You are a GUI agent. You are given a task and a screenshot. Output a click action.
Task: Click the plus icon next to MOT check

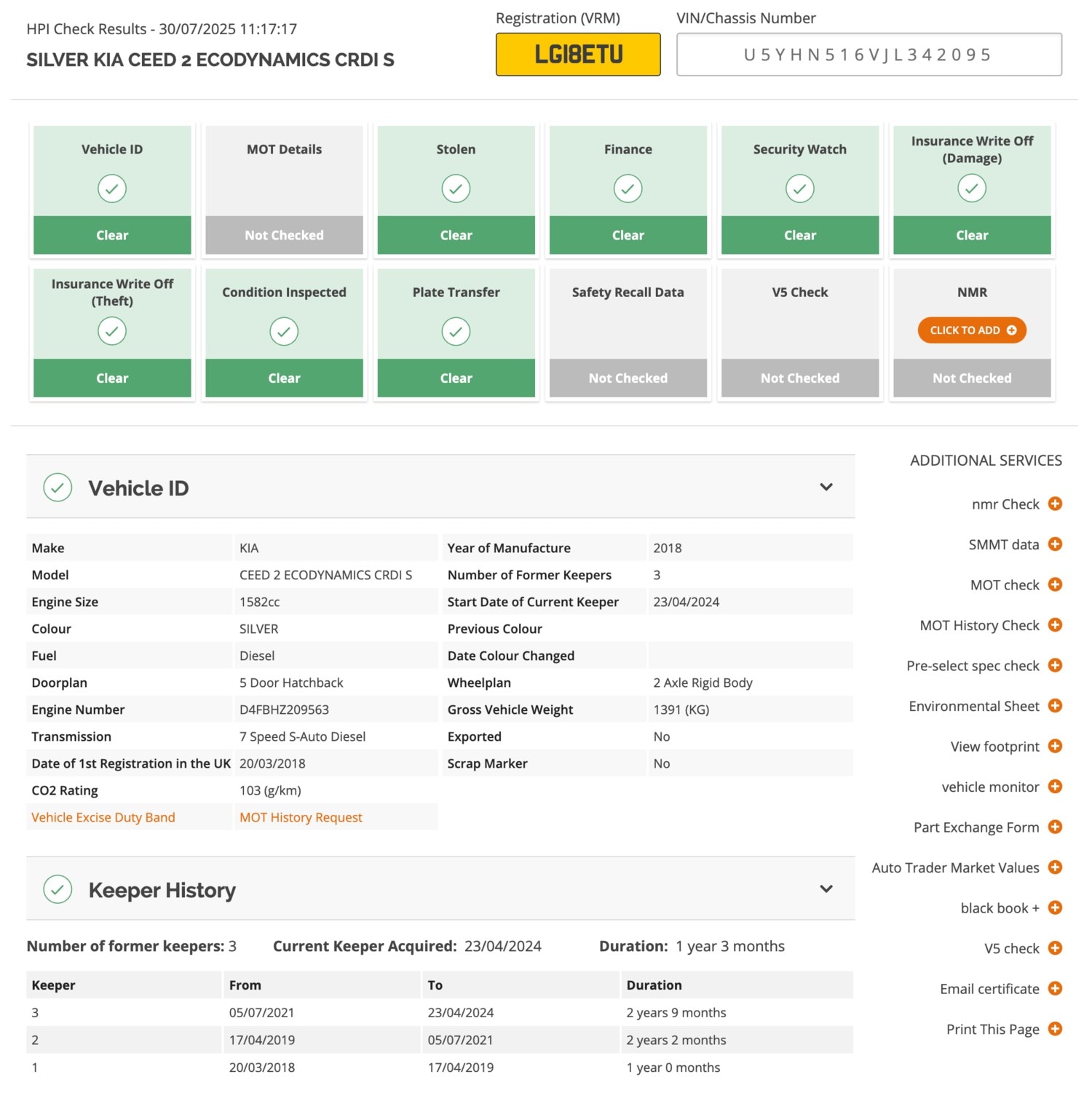click(x=1055, y=584)
